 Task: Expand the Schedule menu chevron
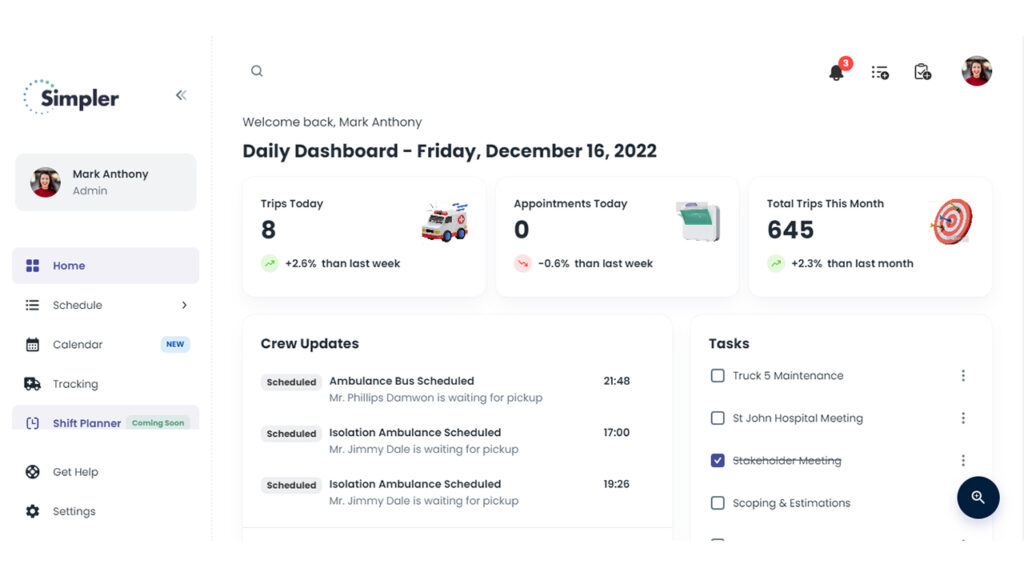pyautogui.click(x=184, y=305)
